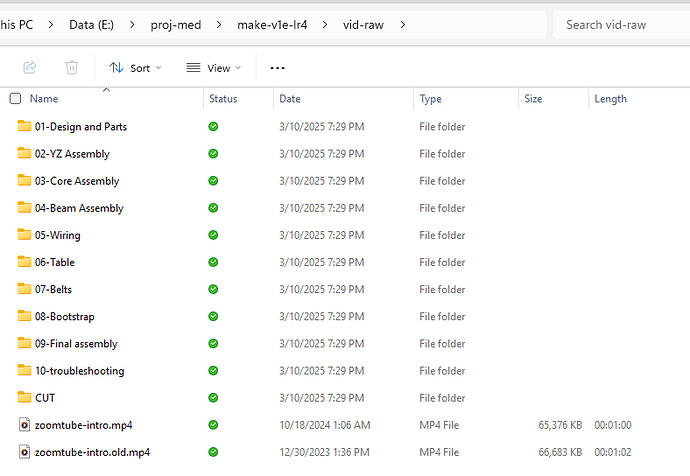Click the Share icon in toolbar
This screenshot has width=690, height=476.
coord(30,68)
